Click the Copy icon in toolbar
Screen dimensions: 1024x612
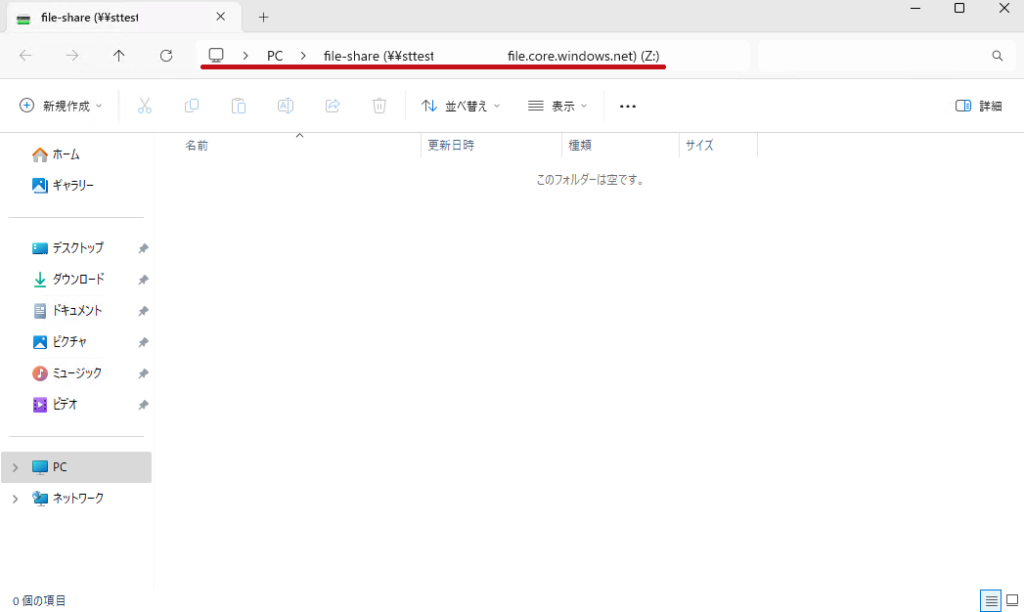point(191,106)
